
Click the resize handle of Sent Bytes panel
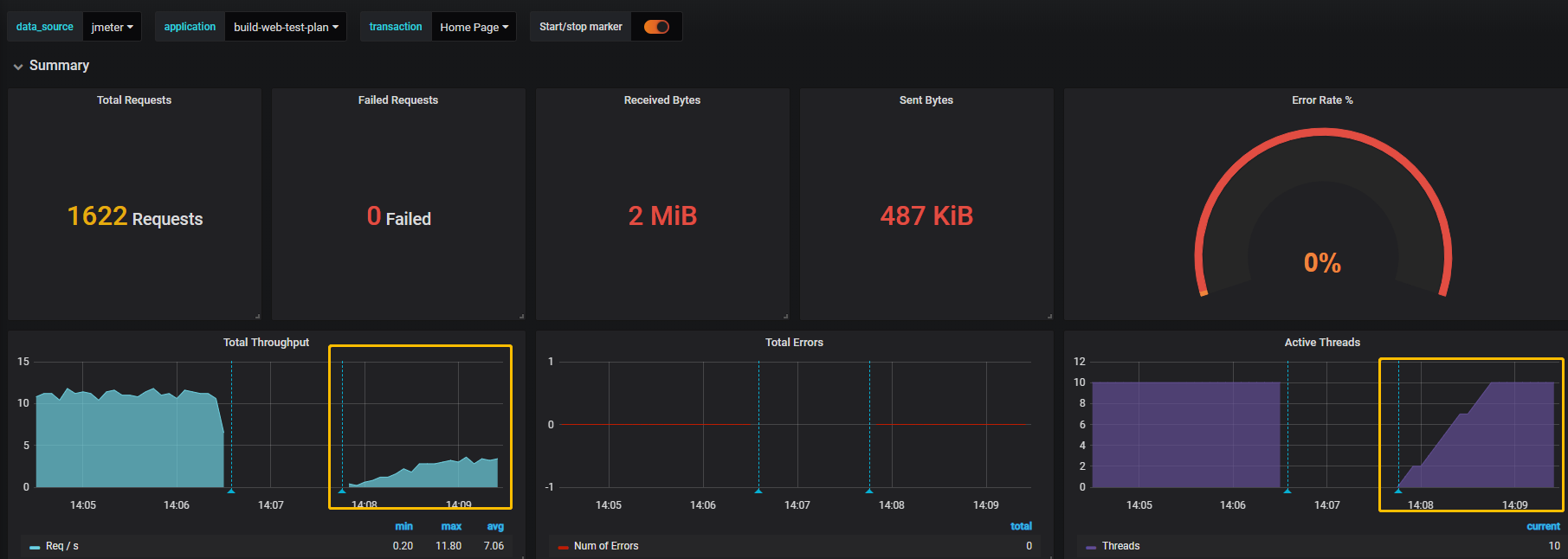click(x=1049, y=316)
